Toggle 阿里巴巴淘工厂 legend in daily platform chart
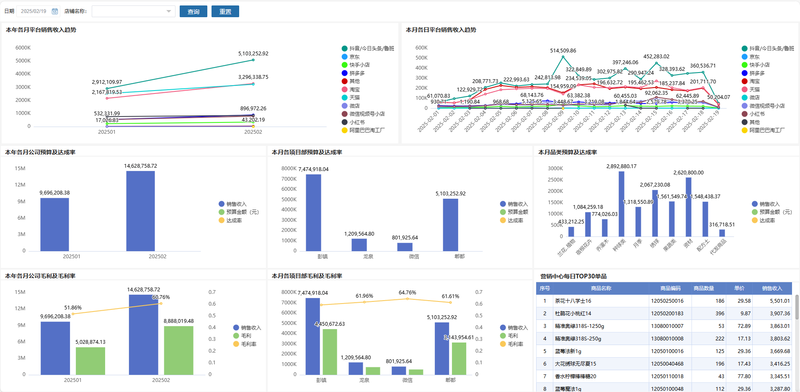800x392 pixels. click(x=763, y=130)
